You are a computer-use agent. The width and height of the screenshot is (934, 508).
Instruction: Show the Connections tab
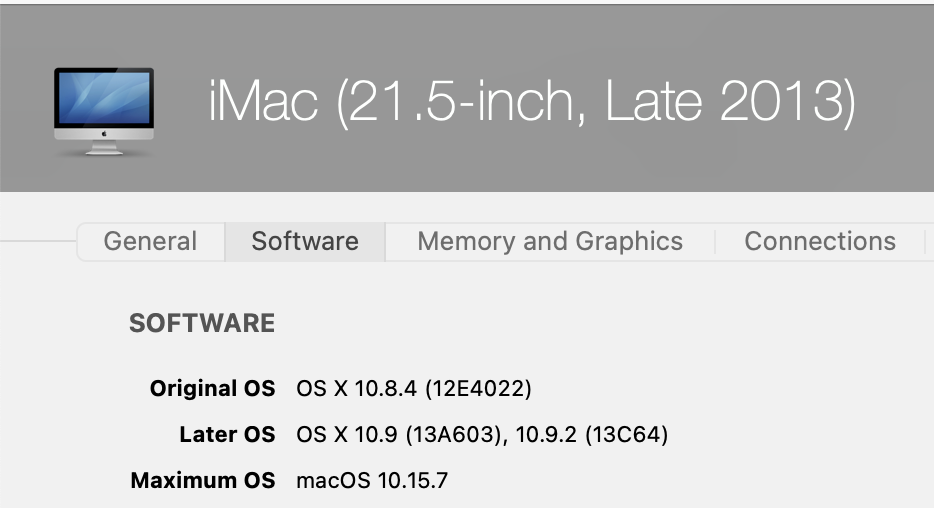click(820, 241)
